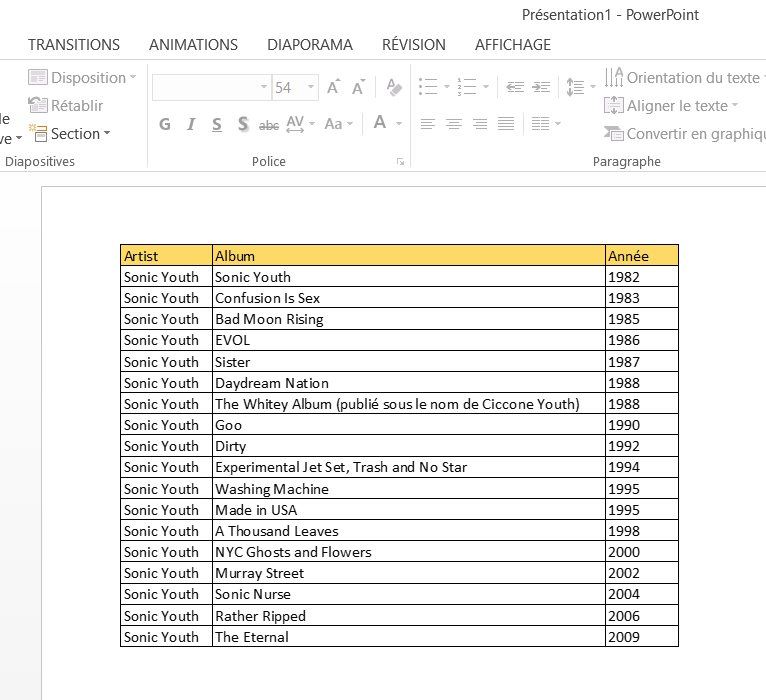766x700 pixels.
Task: Select the Murray Street cell
Action: tap(409, 573)
